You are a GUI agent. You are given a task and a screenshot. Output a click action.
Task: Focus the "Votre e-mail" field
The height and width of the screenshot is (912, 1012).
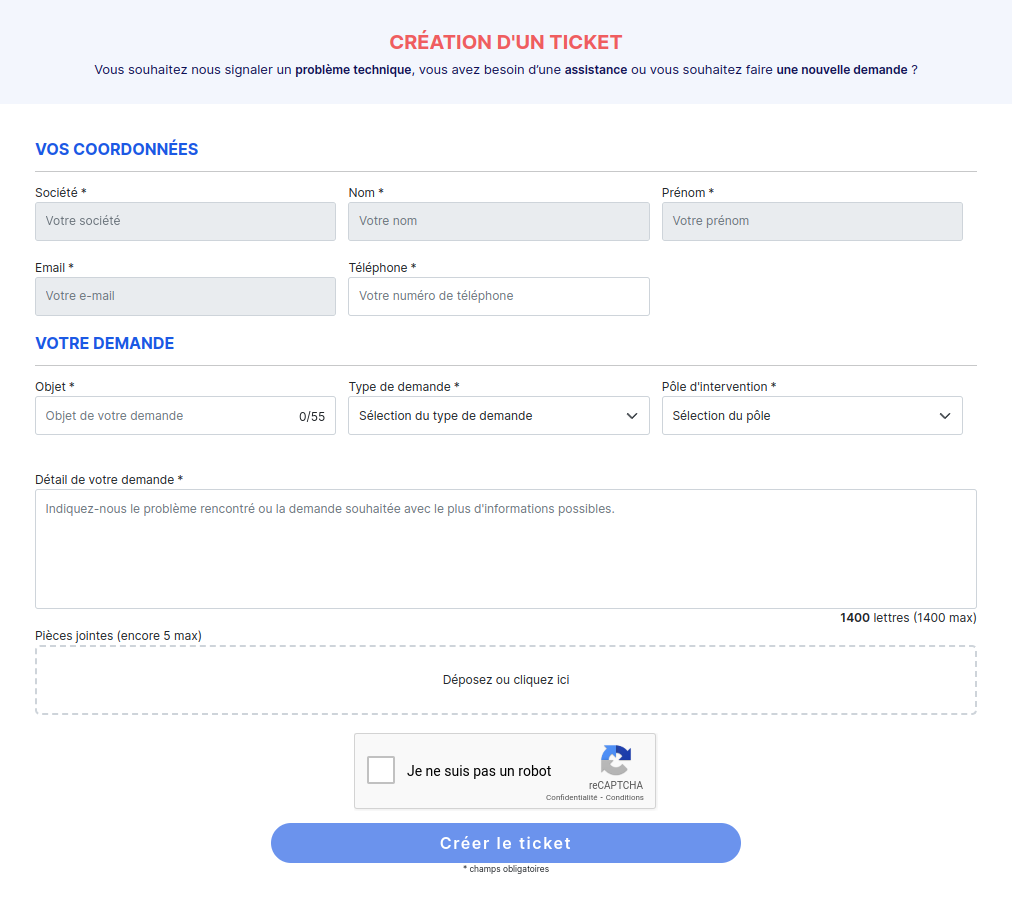(x=185, y=296)
